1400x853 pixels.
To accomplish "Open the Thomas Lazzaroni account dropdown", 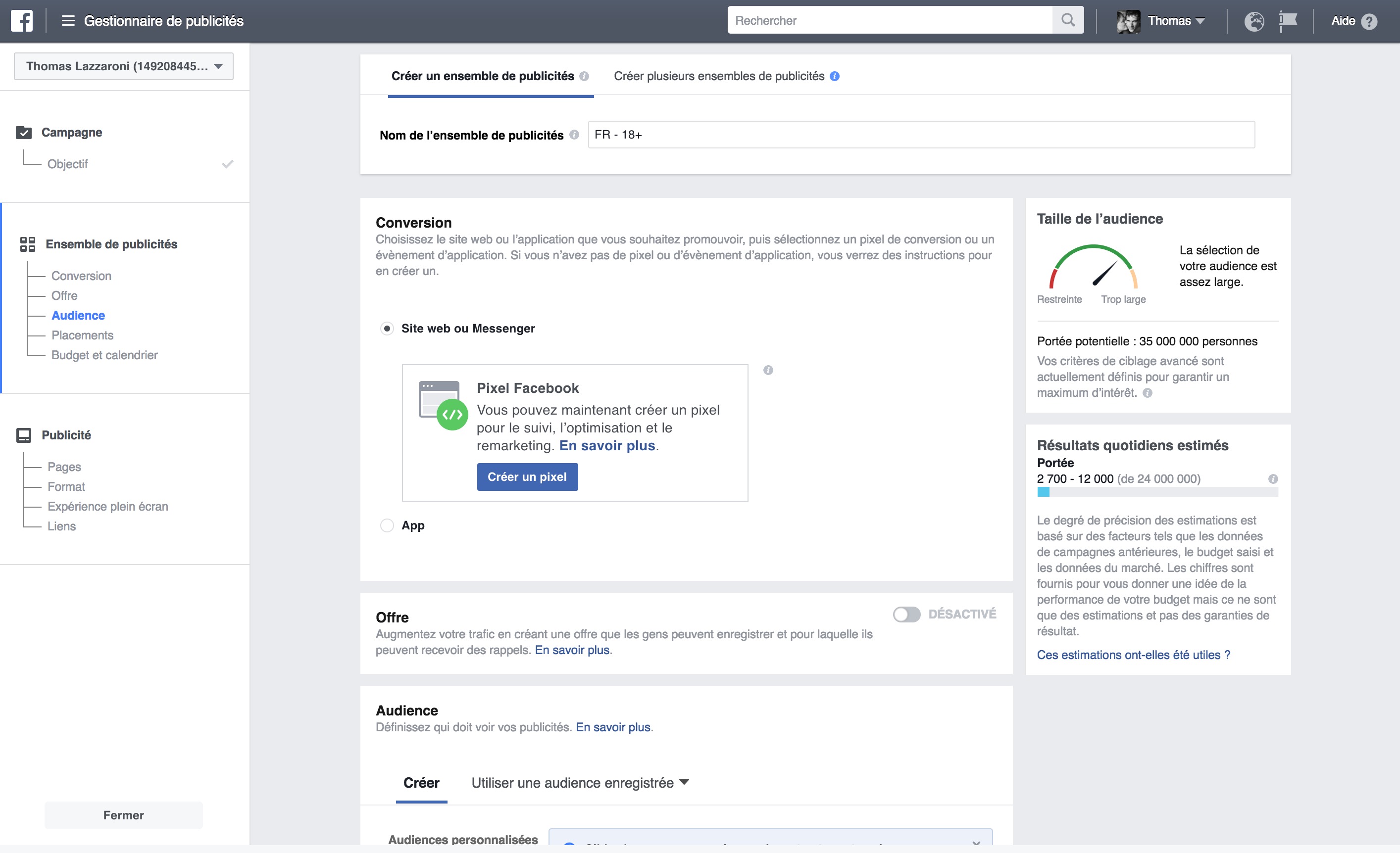I will pyautogui.click(x=123, y=66).
